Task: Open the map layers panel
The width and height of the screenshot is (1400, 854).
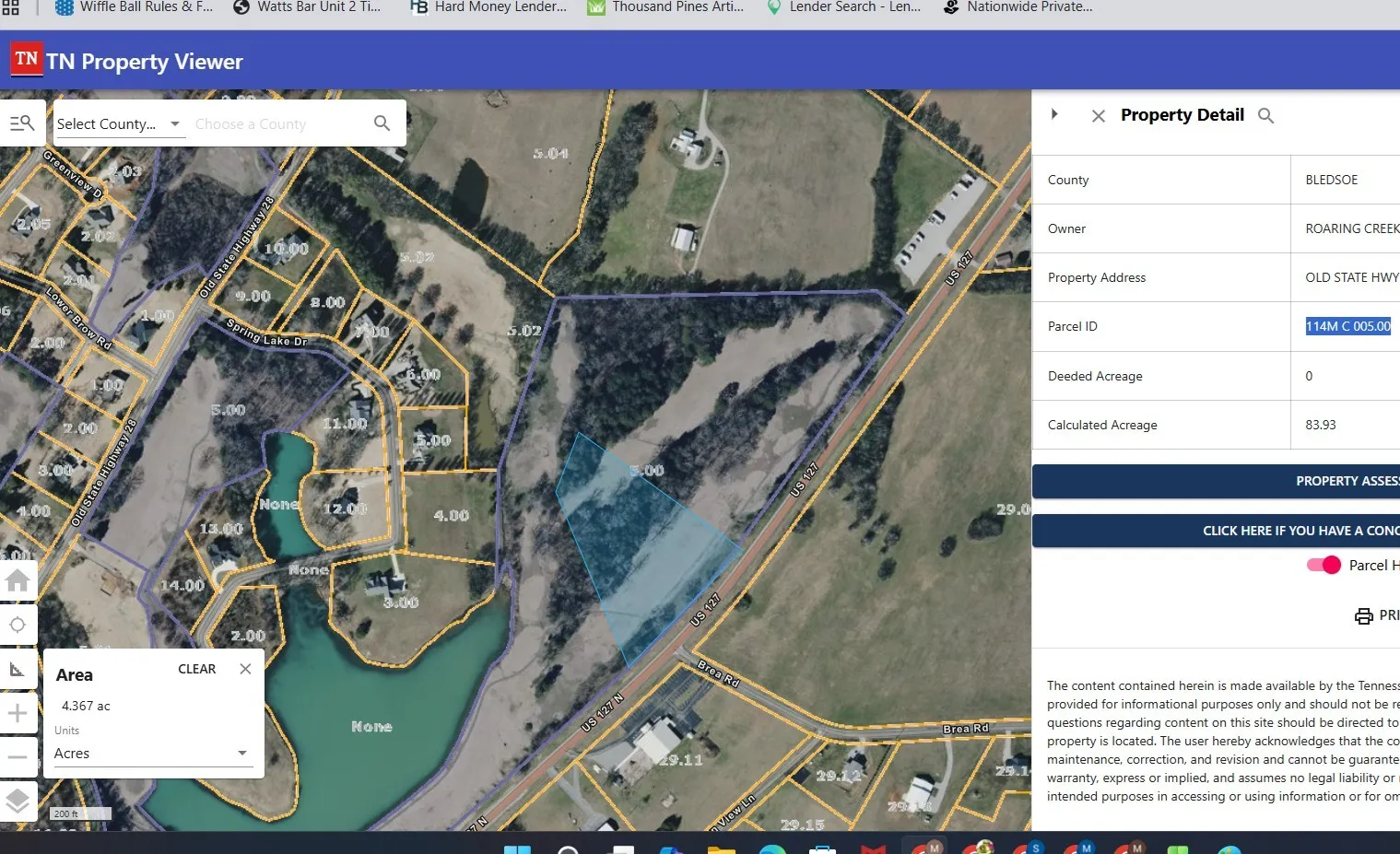Action: point(18,801)
